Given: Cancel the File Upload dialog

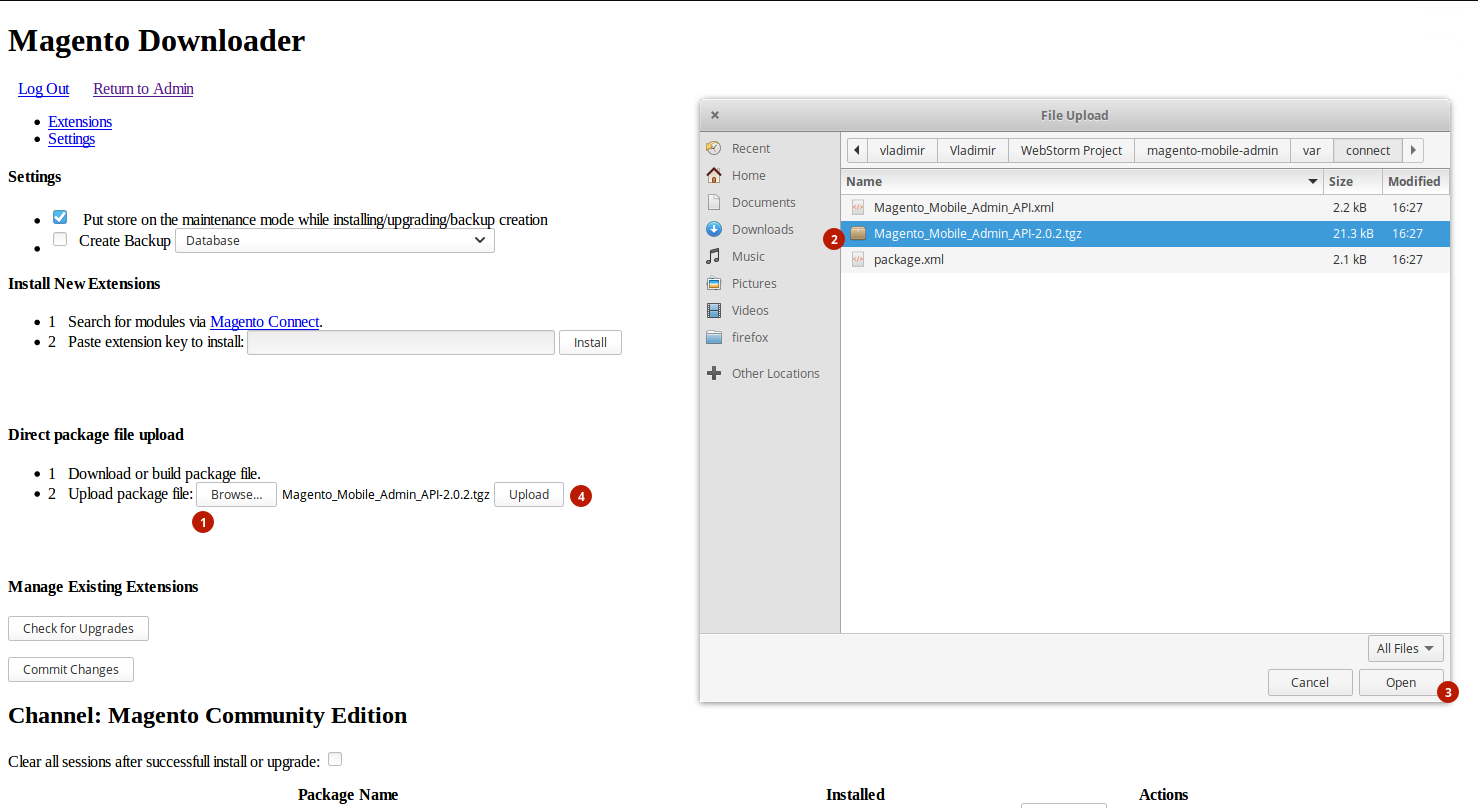Looking at the screenshot, I should click(1309, 682).
